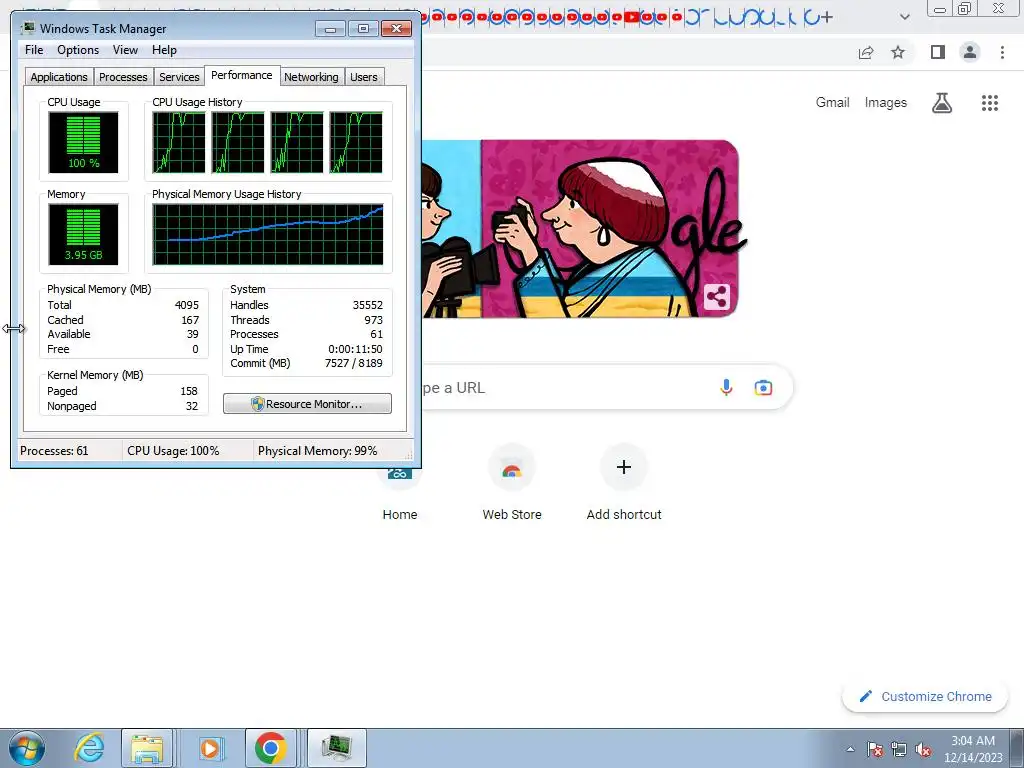1024x768 pixels.
Task: Click the CPU Usage 100% gauge
Action: (x=83, y=142)
